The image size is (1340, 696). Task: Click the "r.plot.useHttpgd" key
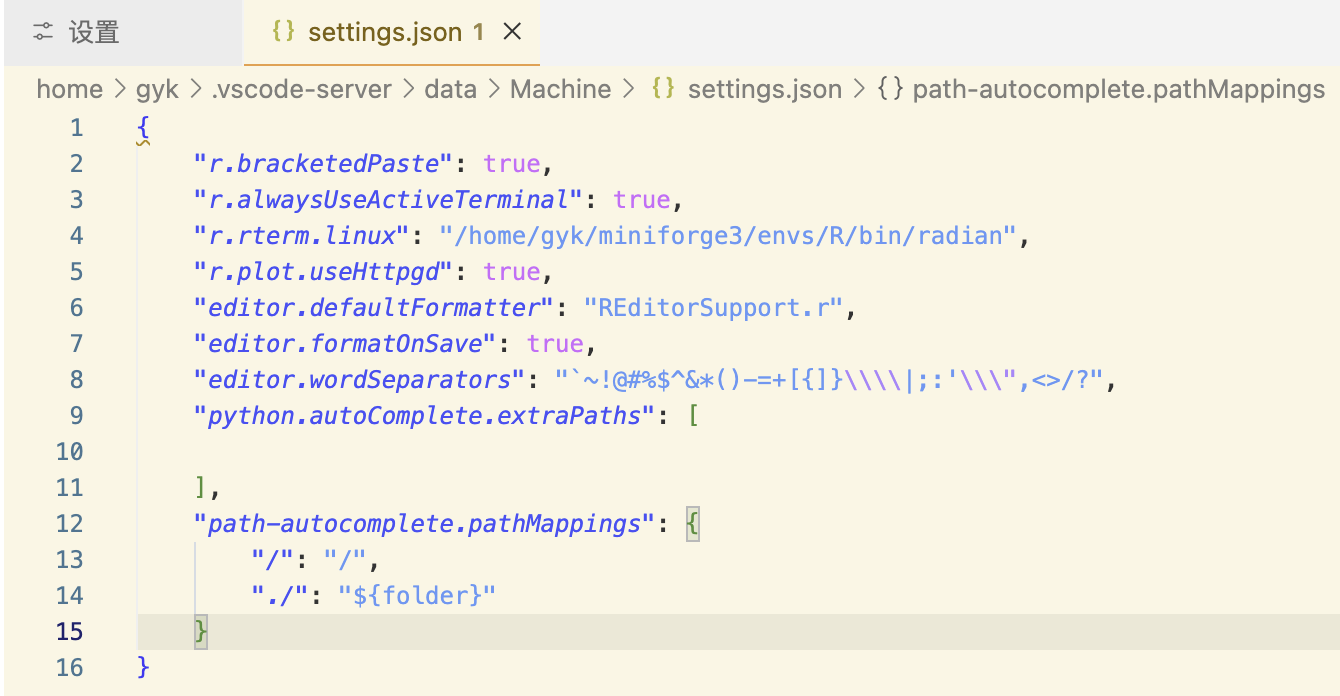click(x=324, y=272)
